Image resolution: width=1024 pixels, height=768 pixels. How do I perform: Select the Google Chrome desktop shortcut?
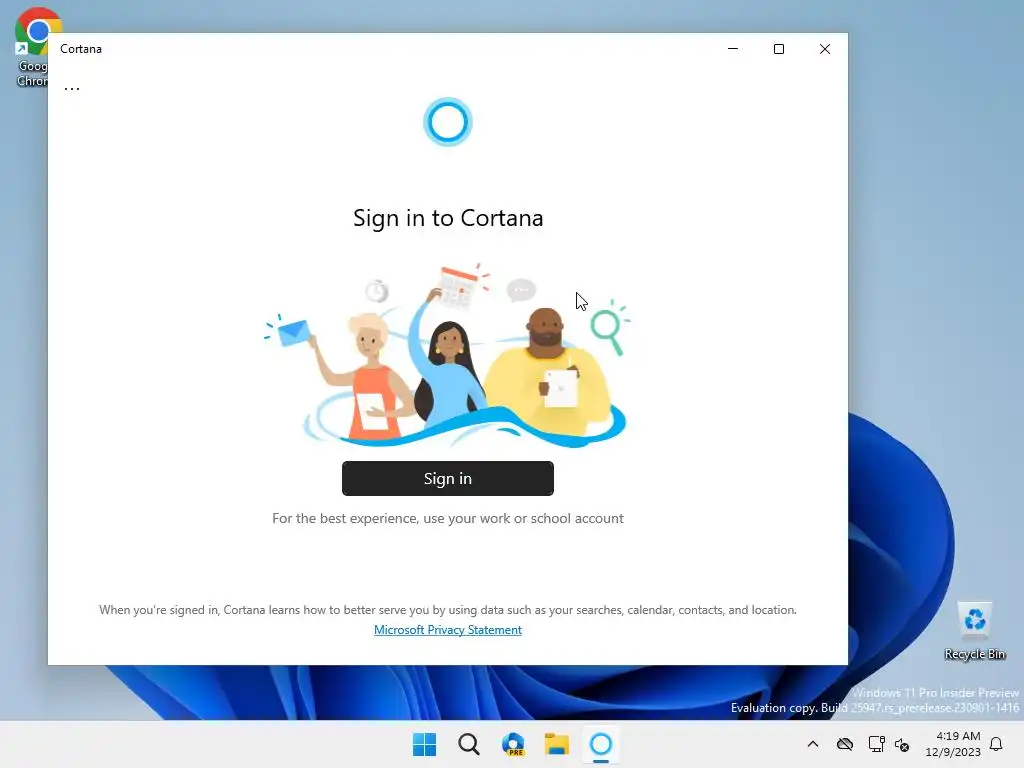click(31, 47)
